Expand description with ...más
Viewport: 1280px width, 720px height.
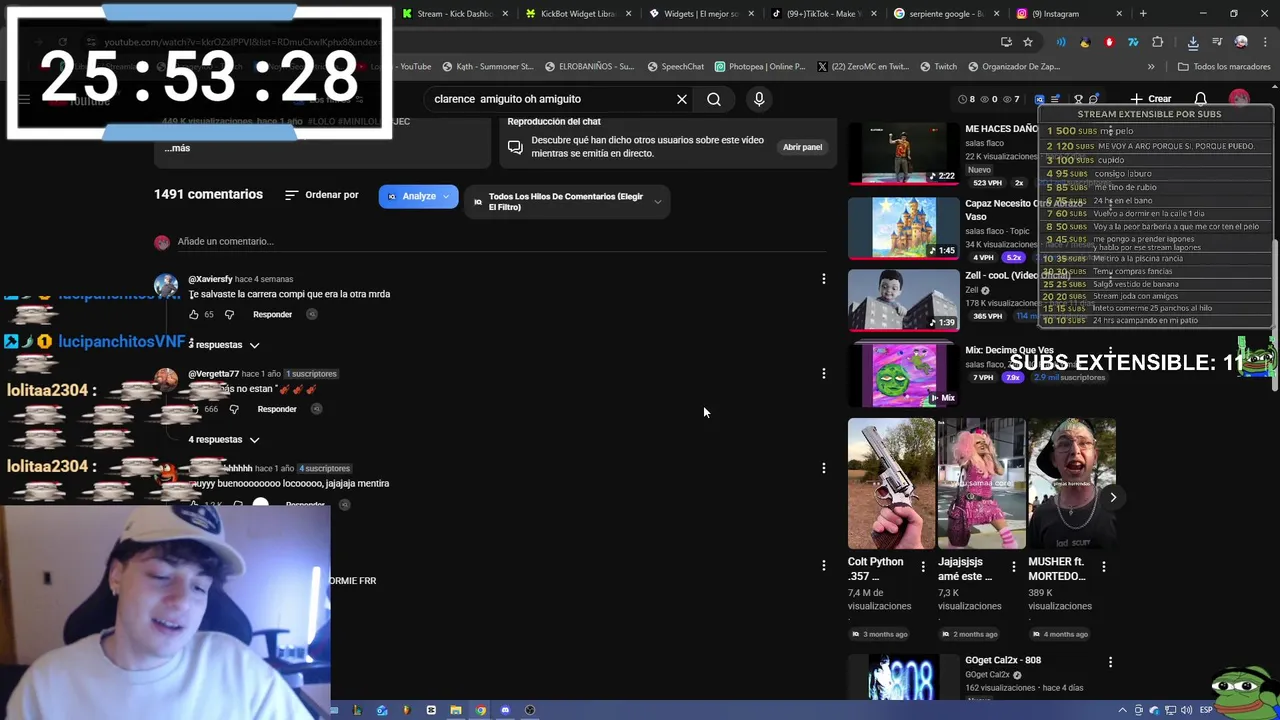pyautogui.click(x=177, y=148)
